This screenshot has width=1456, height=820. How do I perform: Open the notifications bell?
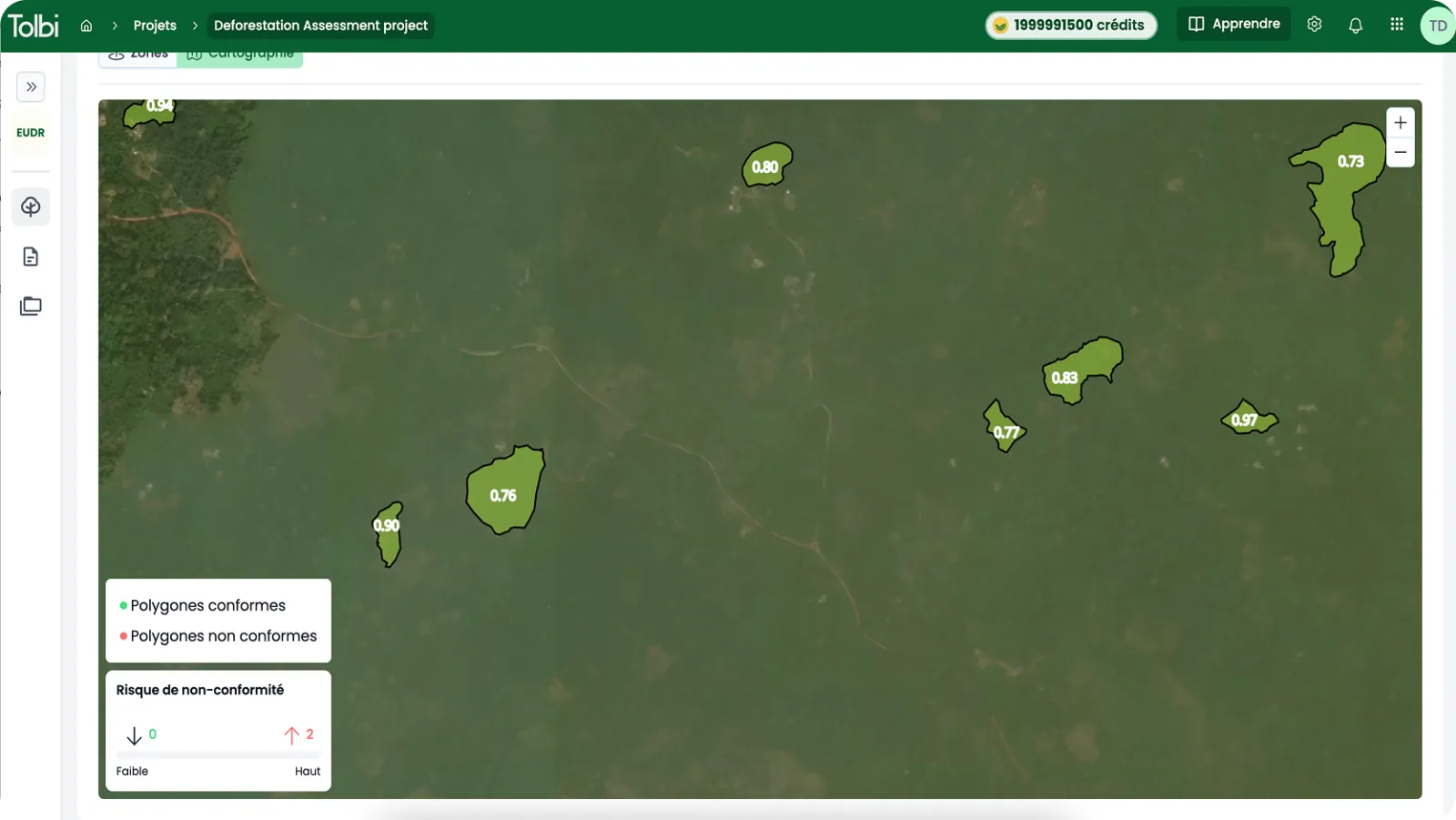coord(1355,25)
